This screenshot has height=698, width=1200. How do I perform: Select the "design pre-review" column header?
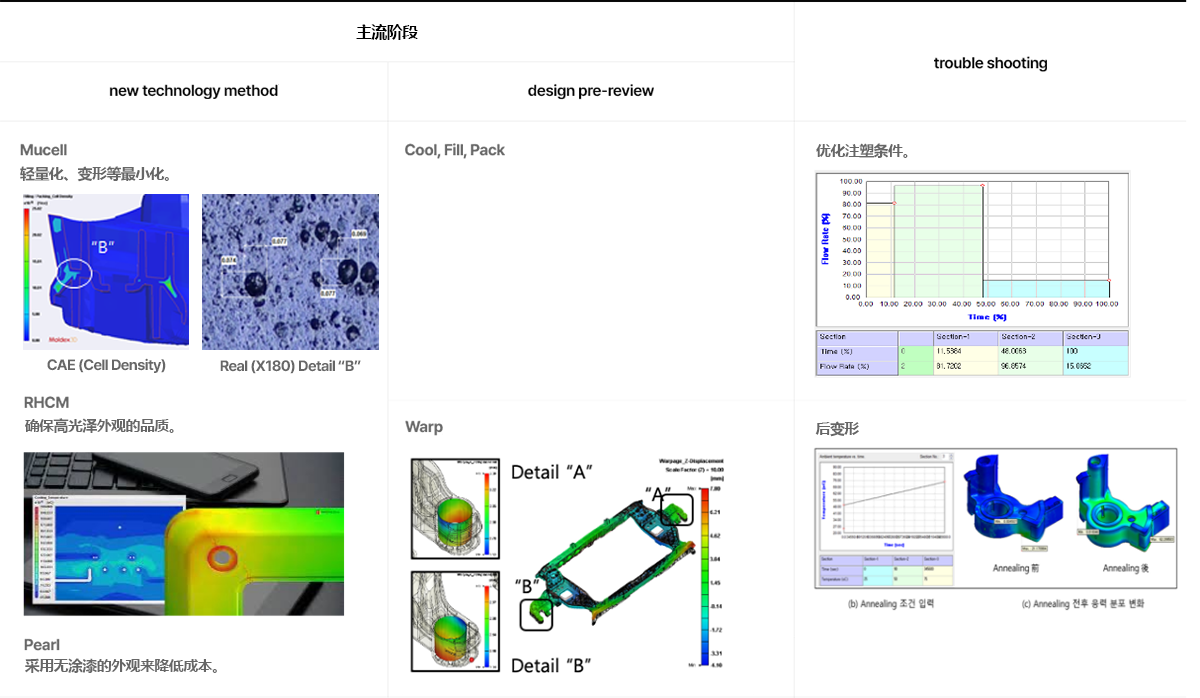pyautogui.click(x=590, y=91)
